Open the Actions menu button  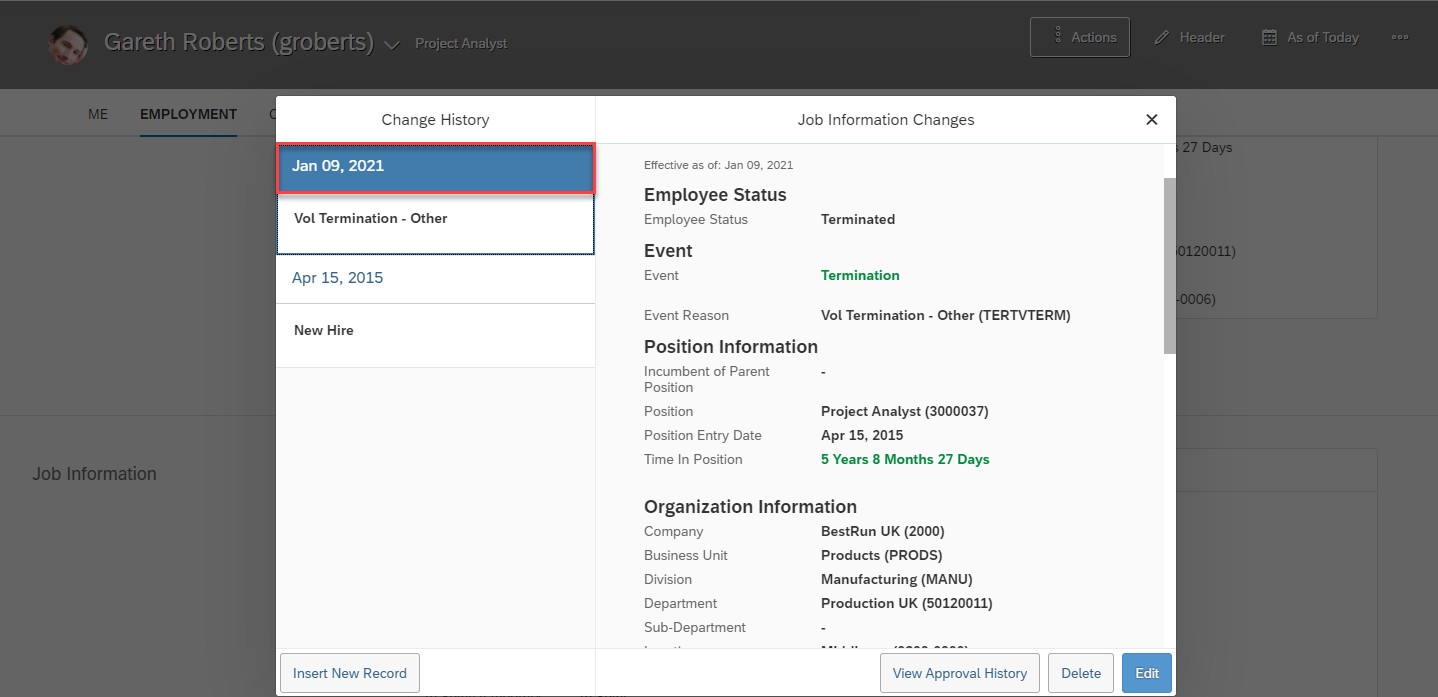(1080, 37)
